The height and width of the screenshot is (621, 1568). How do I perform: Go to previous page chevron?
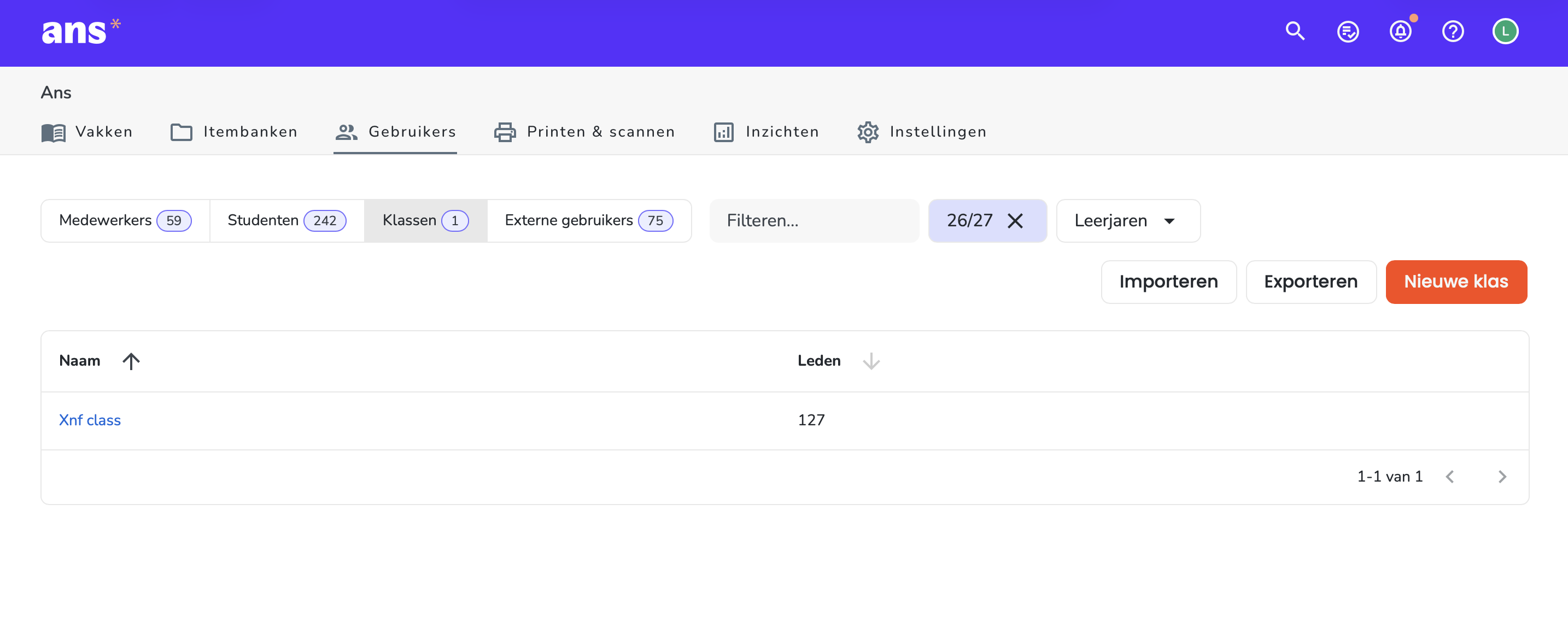pos(1450,477)
